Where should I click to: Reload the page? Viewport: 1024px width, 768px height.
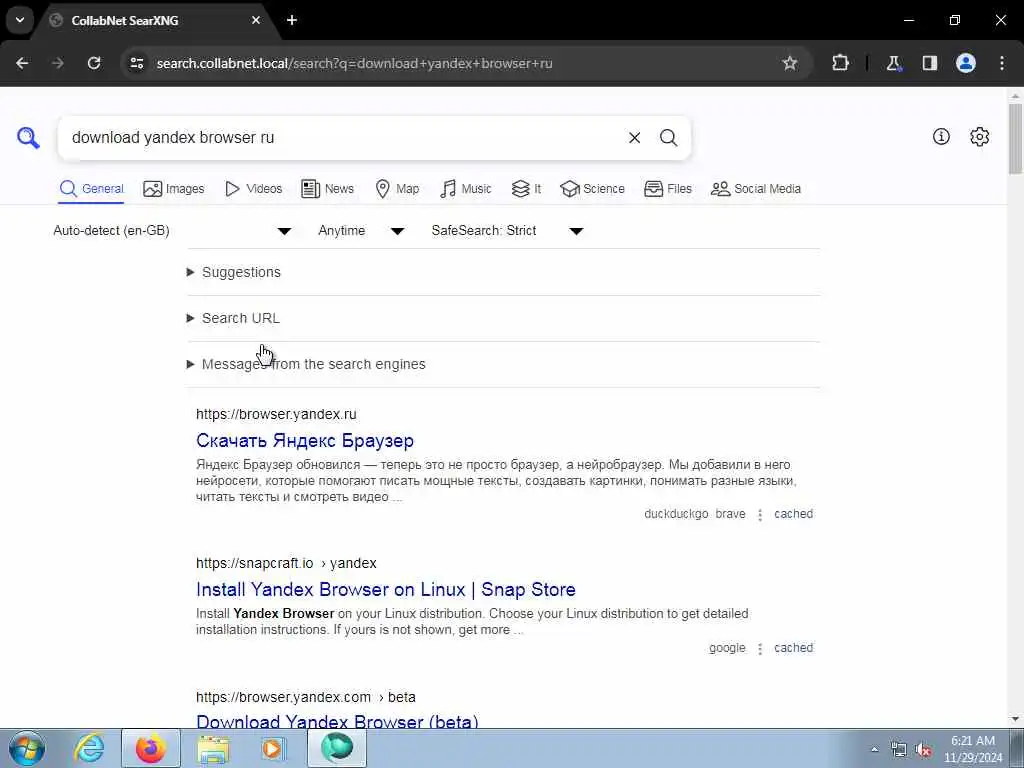click(94, 63)
